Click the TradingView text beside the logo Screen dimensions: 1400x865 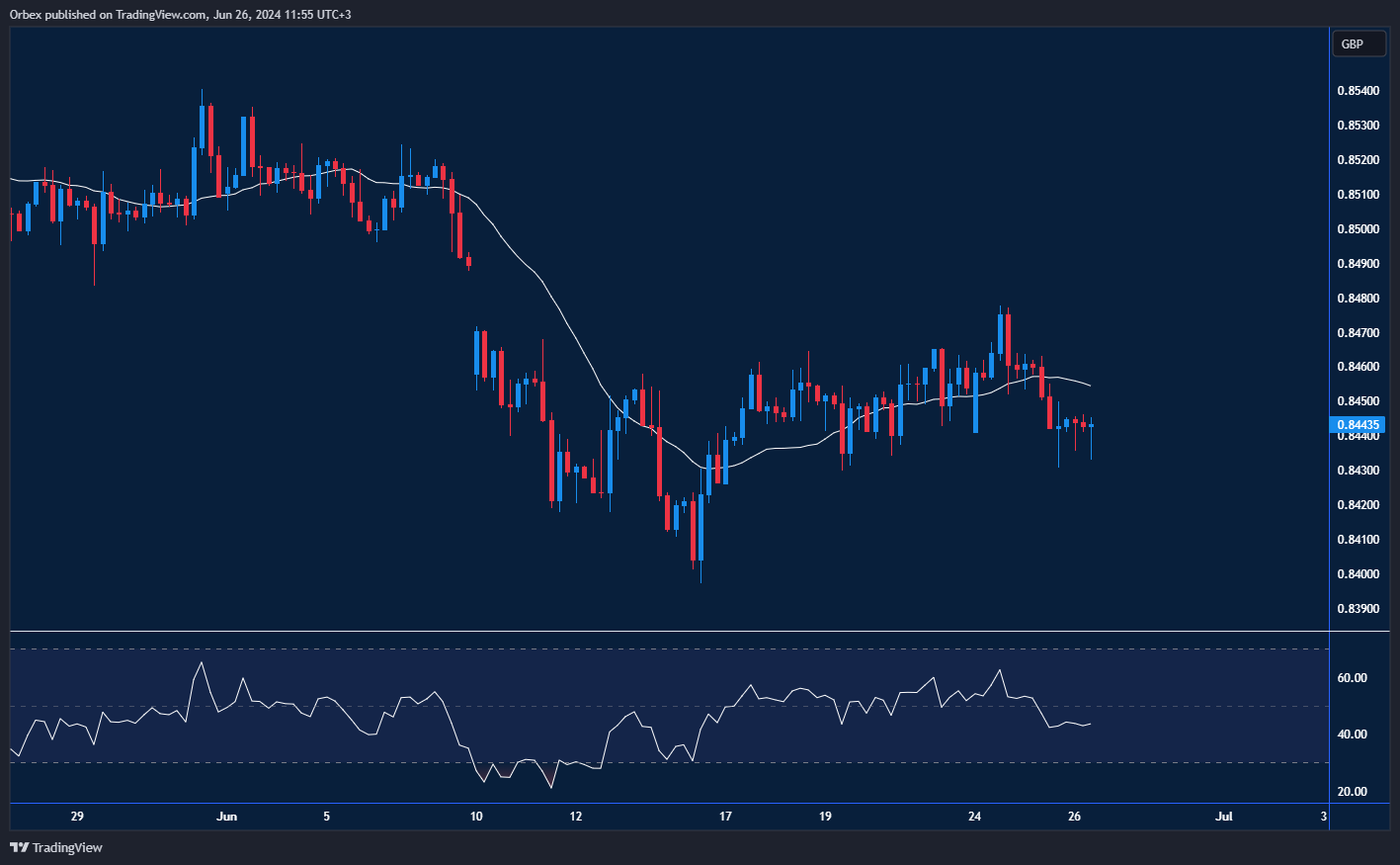tap(67, 847)
